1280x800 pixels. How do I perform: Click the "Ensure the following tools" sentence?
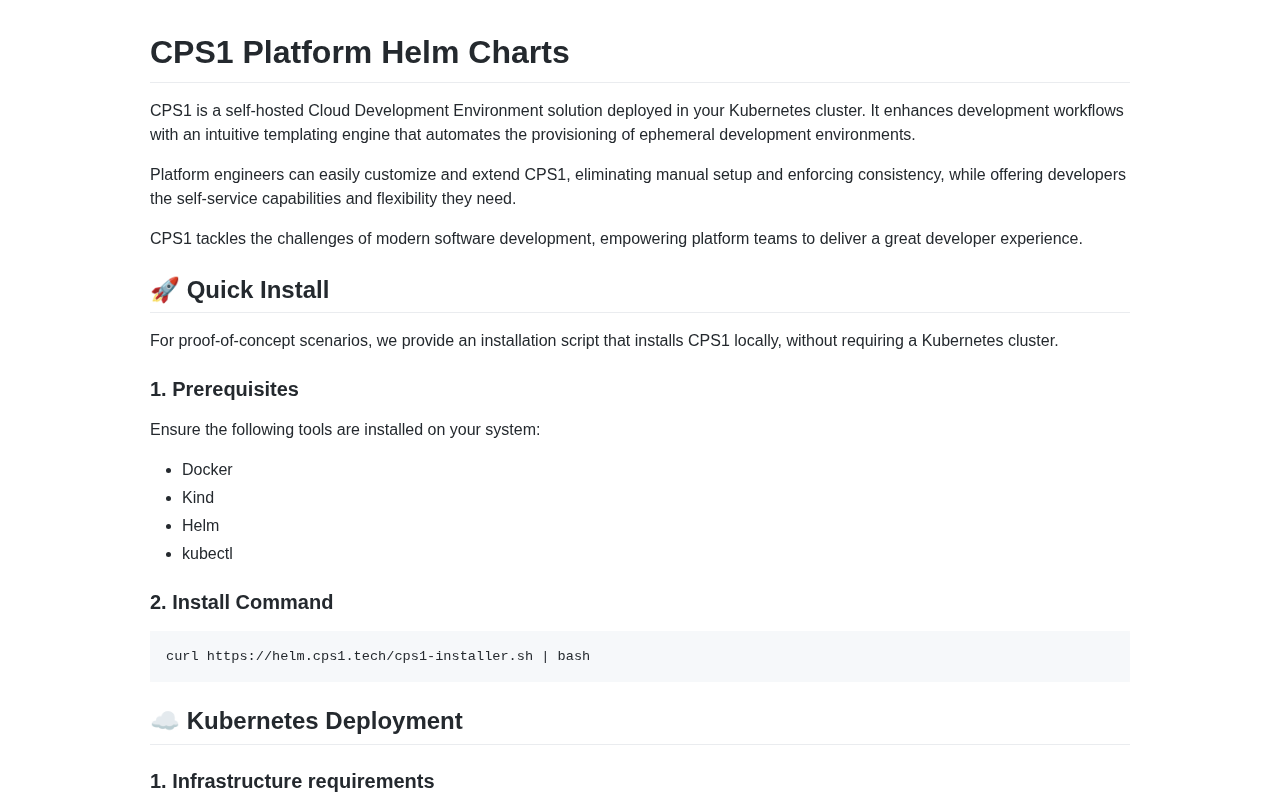(x=345, y=430)
